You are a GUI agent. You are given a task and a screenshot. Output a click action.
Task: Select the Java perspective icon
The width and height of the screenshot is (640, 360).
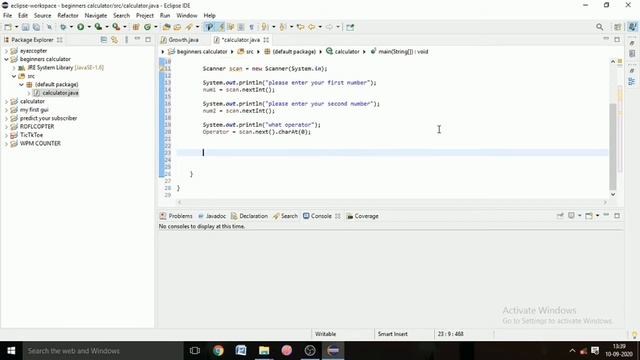632,27
